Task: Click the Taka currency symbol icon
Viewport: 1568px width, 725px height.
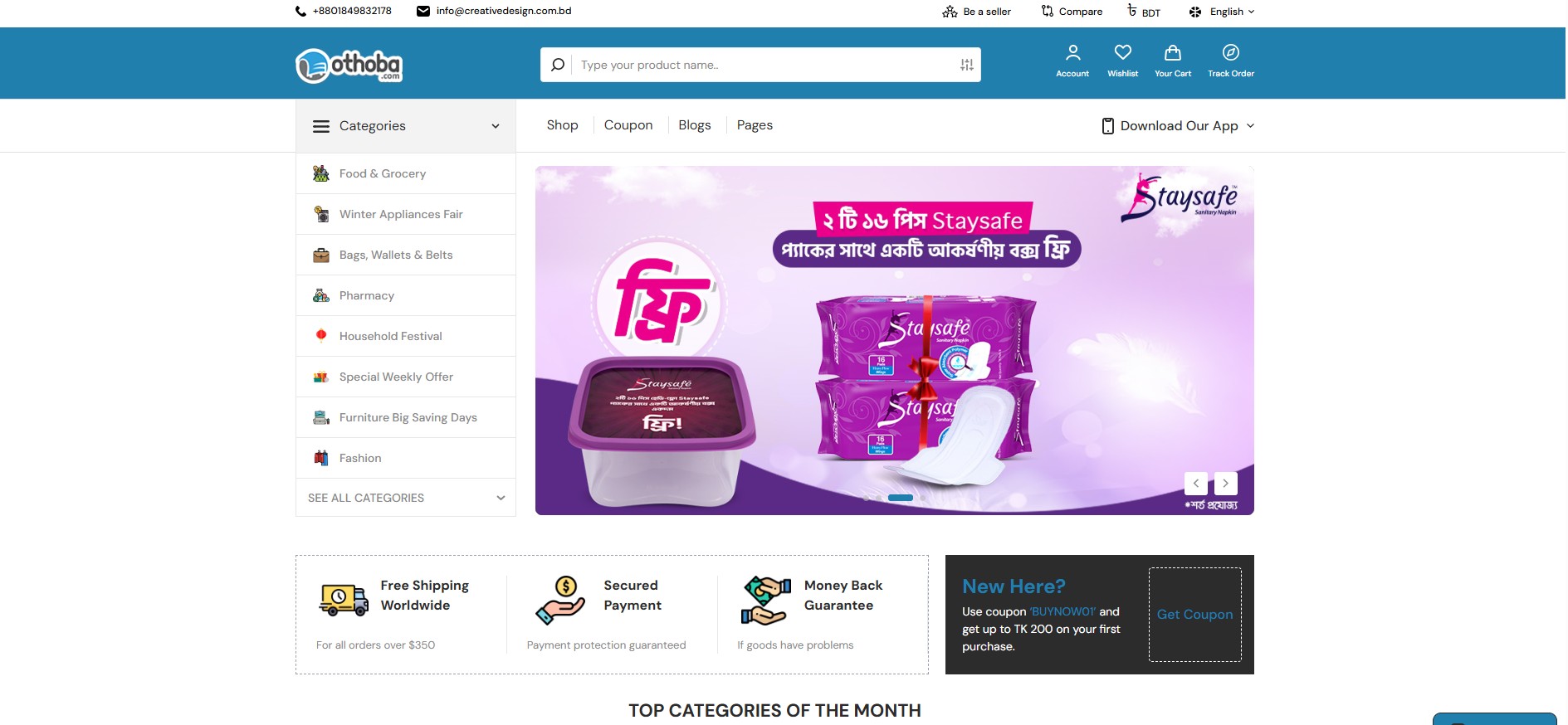Action: coord(1132,10)
